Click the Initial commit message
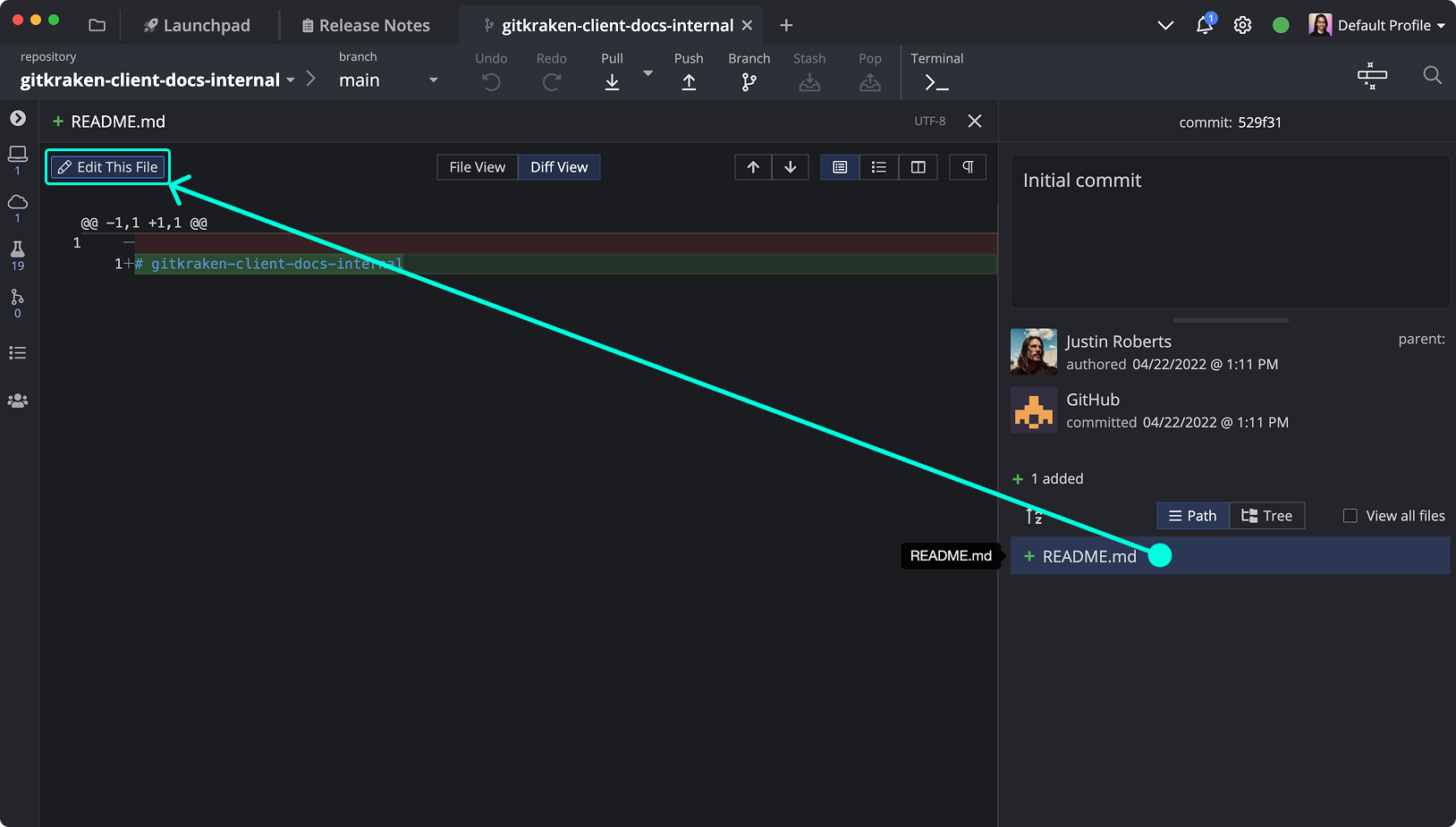Viewport: 1456px width, 827px height. pos(1082,181)
